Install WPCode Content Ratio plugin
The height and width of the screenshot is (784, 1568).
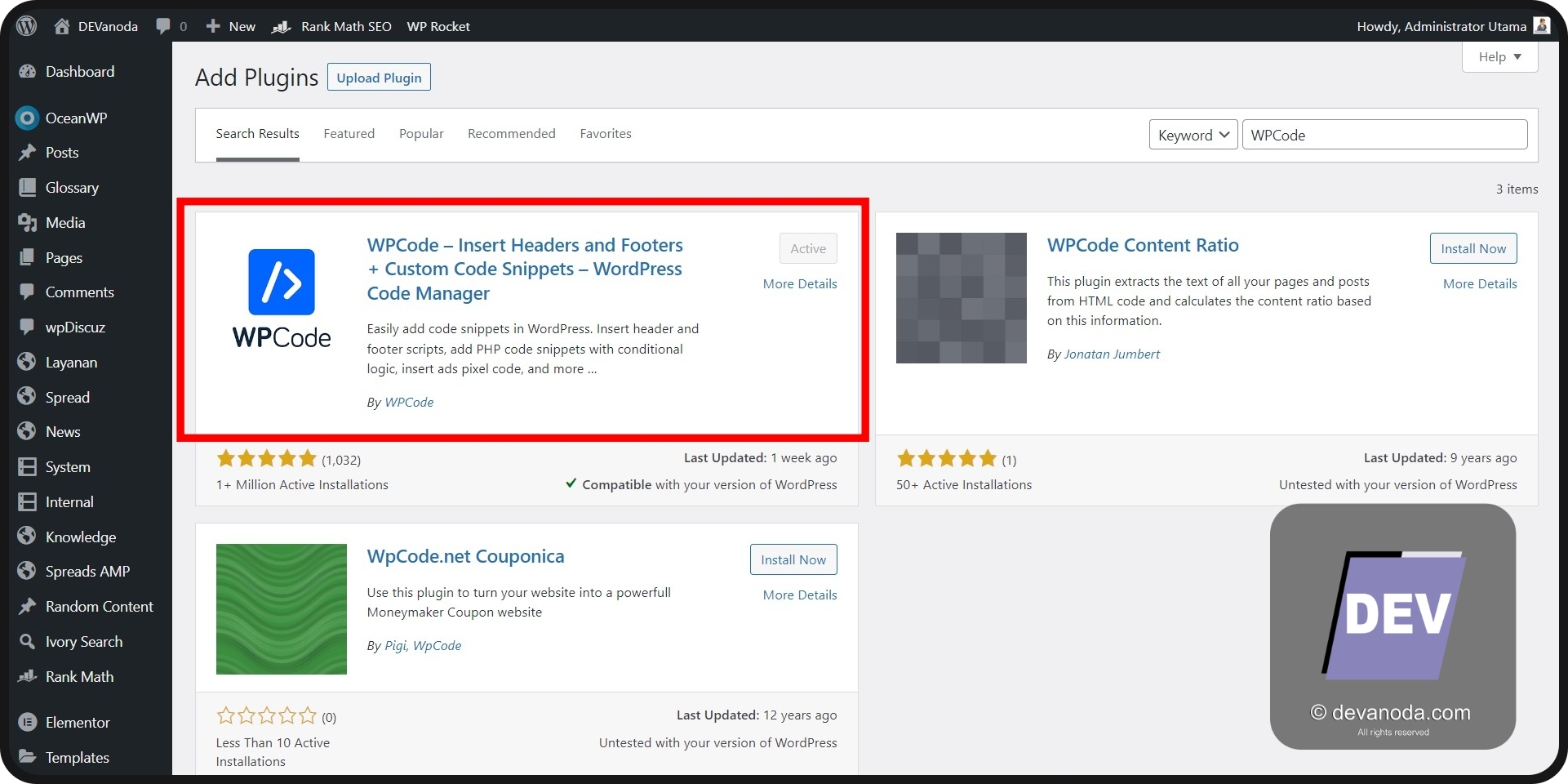click(x=1473, y=248)
